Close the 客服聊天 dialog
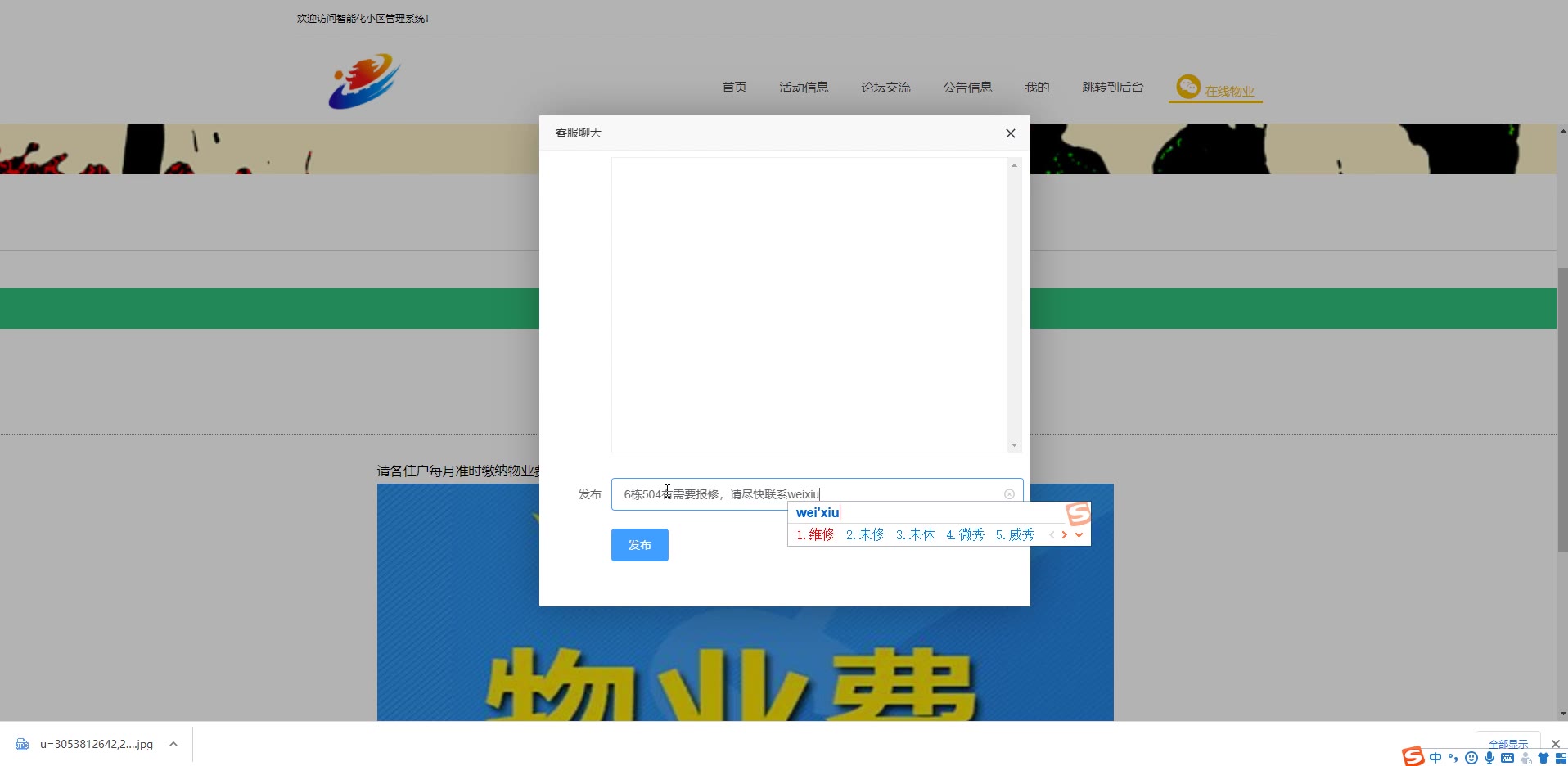1568x766 pixels. (x=1011, y=133)
